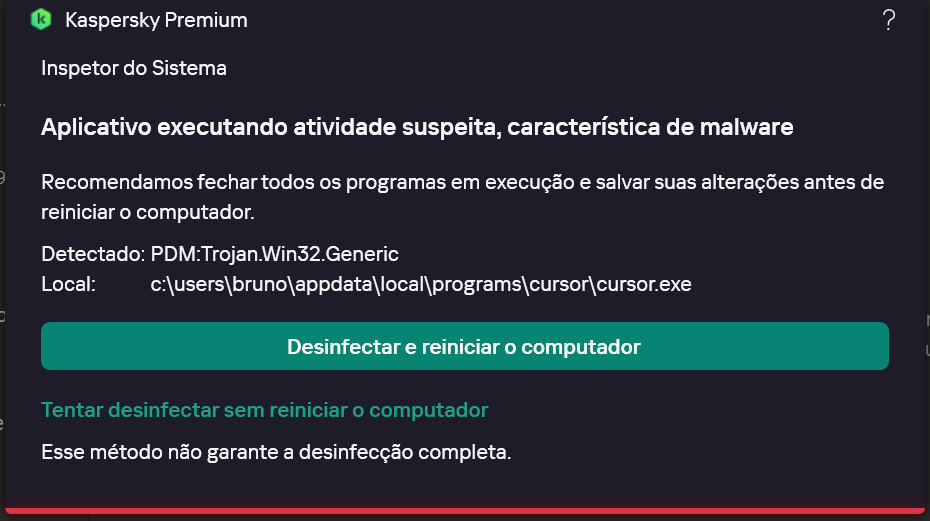Image resolution: width=930 pixels, height=521 pixels.
Task: Click the reiniciar o computador sentence ending
Action: 148,212
